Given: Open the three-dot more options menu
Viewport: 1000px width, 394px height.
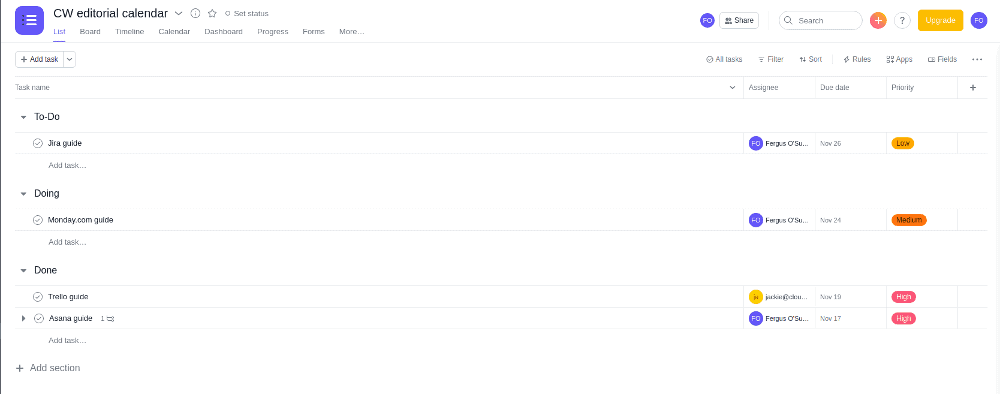Looking at the screenshot, I should tap(977, 59).
